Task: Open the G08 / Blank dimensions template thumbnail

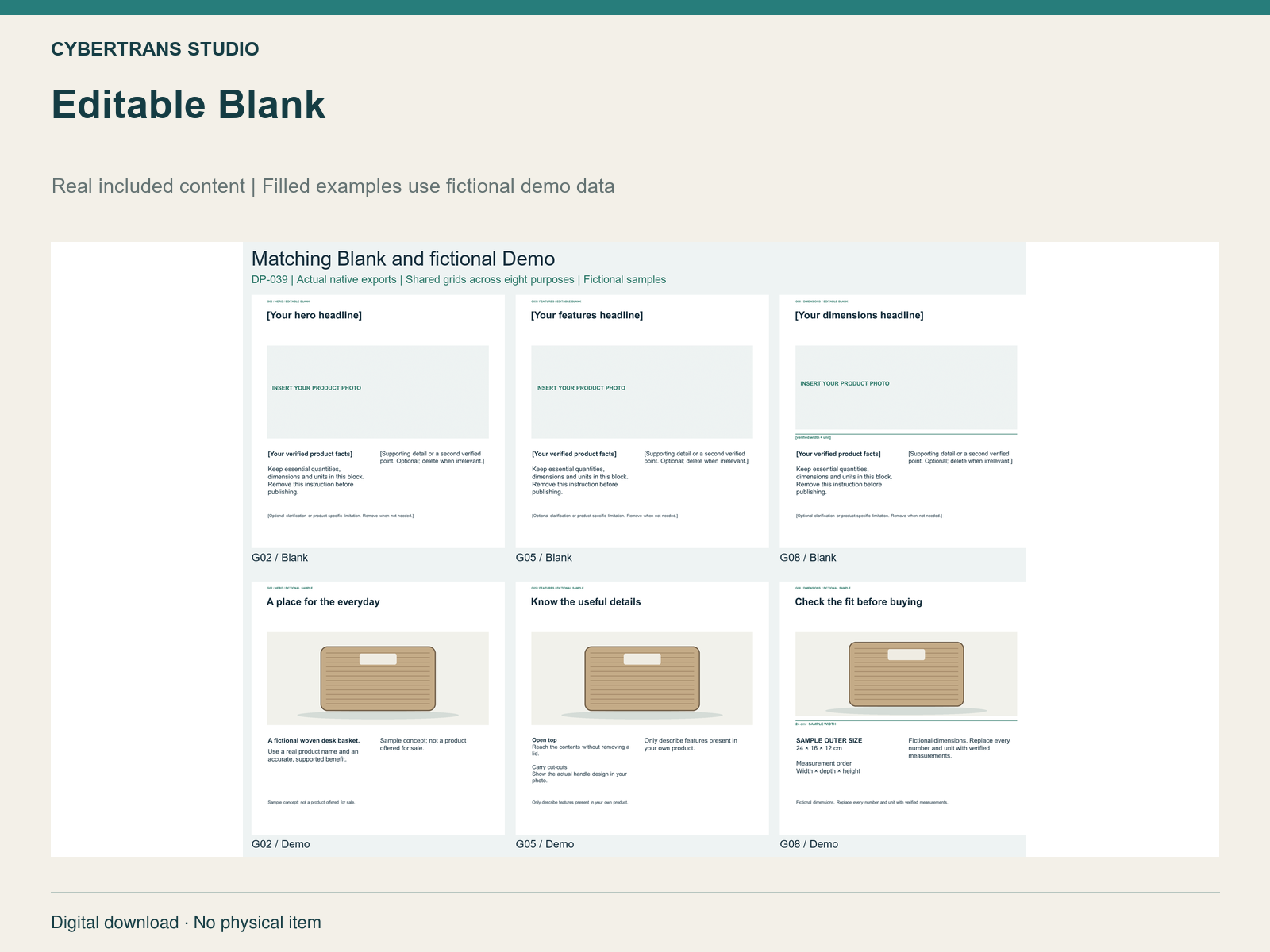Action: 903,421
